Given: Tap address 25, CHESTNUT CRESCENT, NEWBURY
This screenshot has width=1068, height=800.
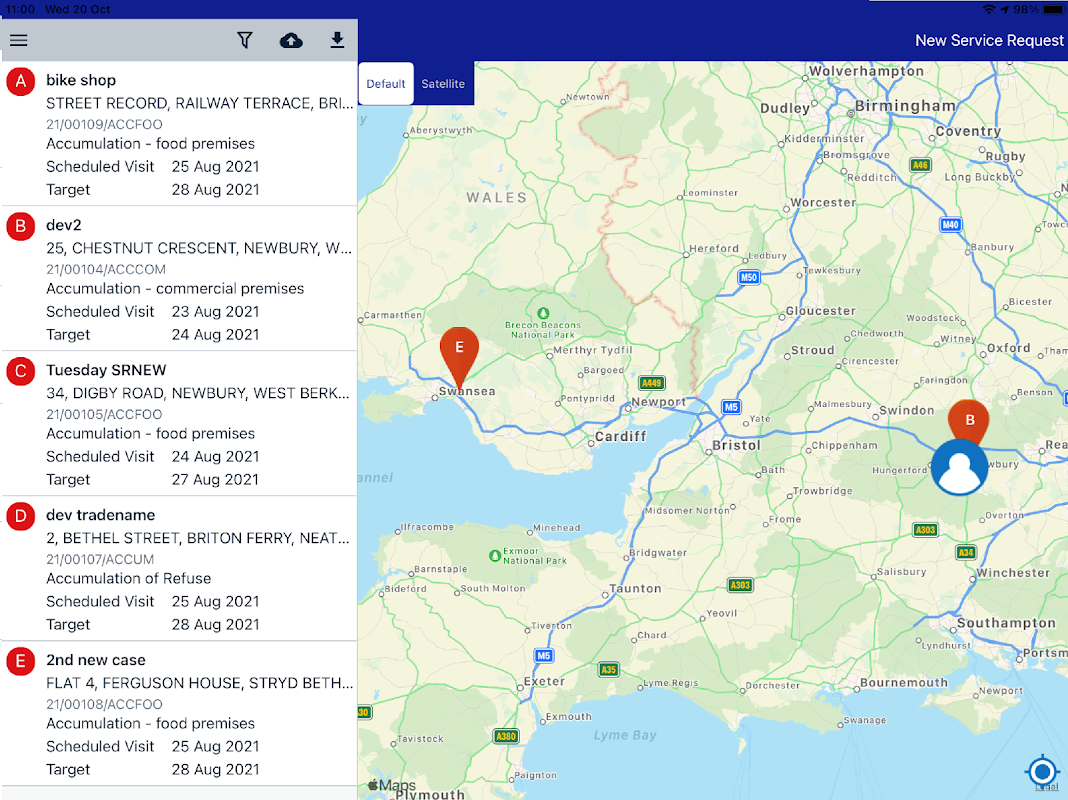Looking at the screenshot, I should tap(199, 249).
